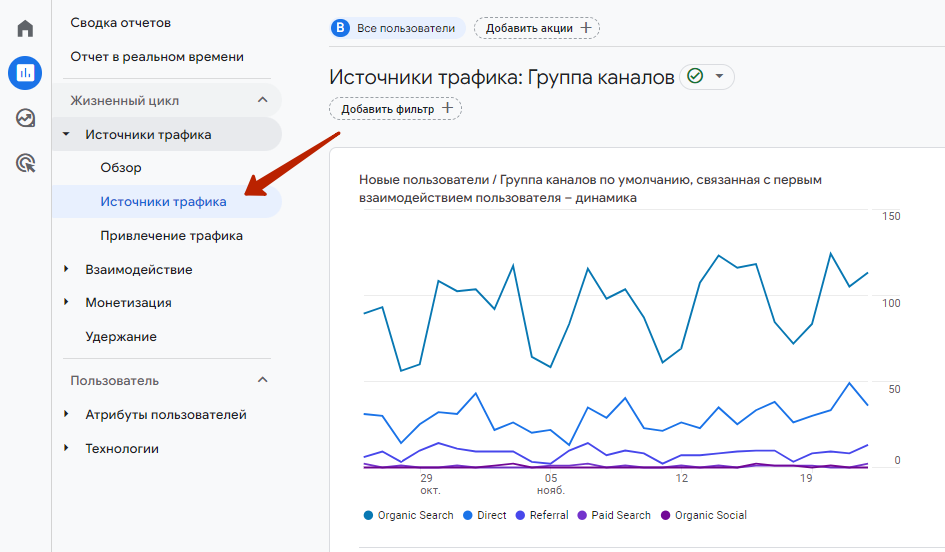This screenshot has width=945, height=552.
Task: Open dropdown arrow beside report title
Action: pyautogui.click(x=719, y=77)
